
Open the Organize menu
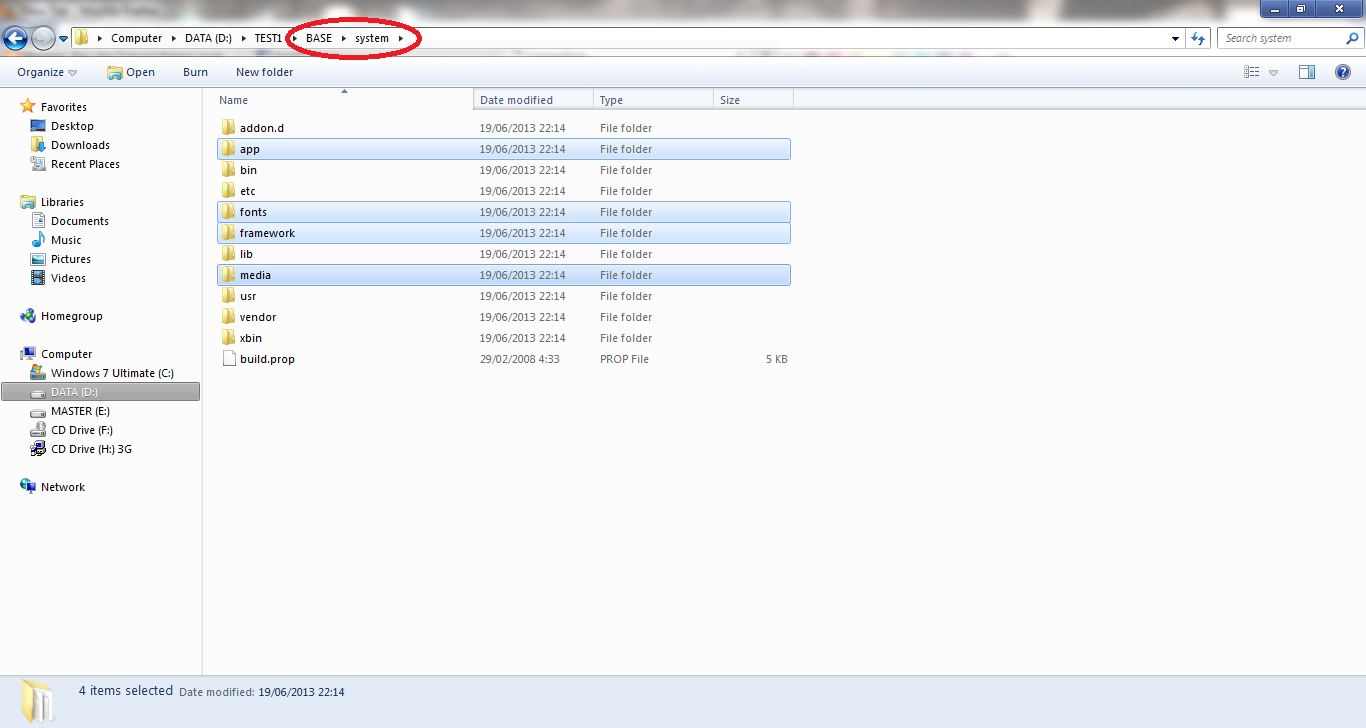click(47, 72)
